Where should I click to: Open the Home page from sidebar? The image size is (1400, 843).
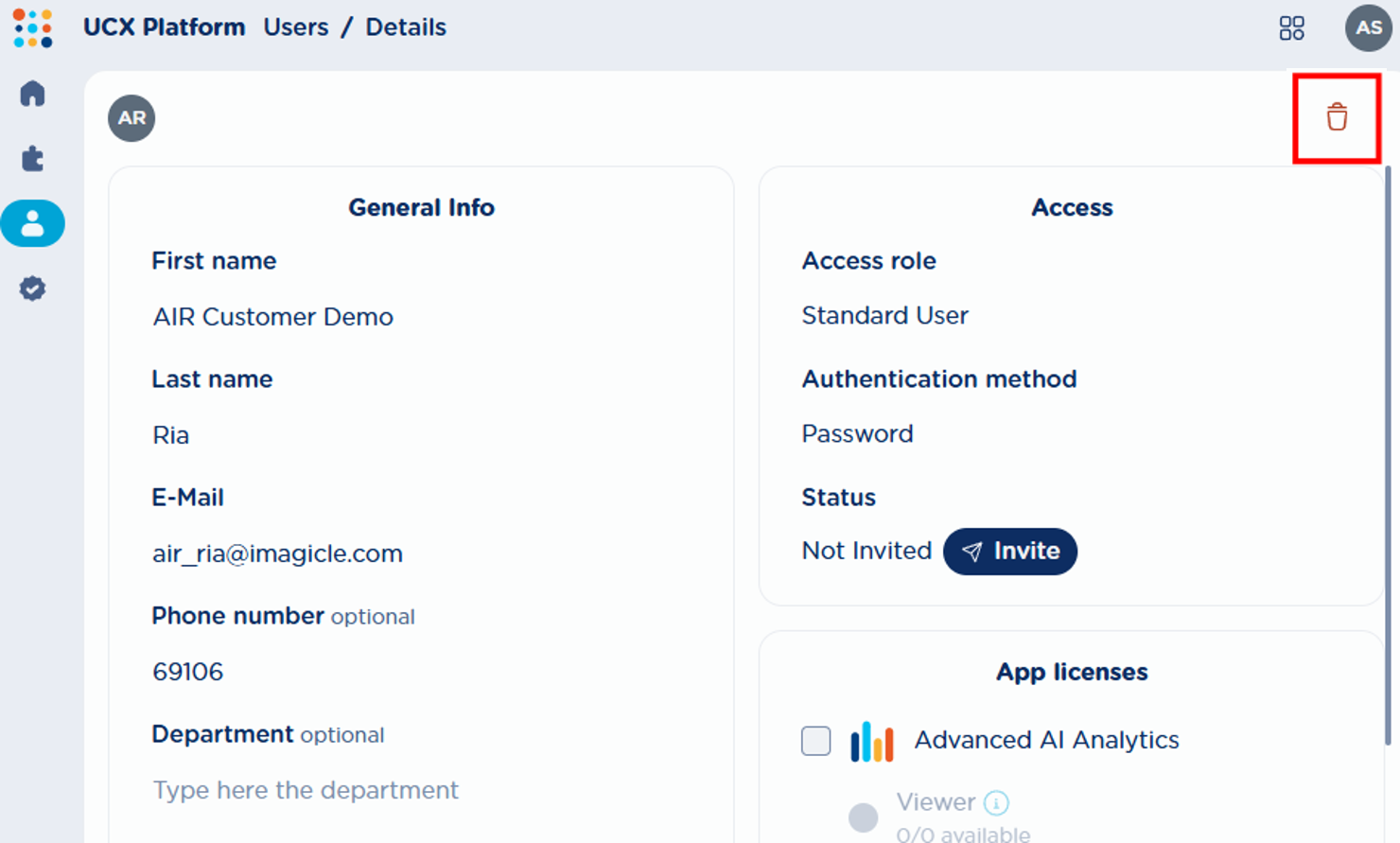[x=32, y=94]
